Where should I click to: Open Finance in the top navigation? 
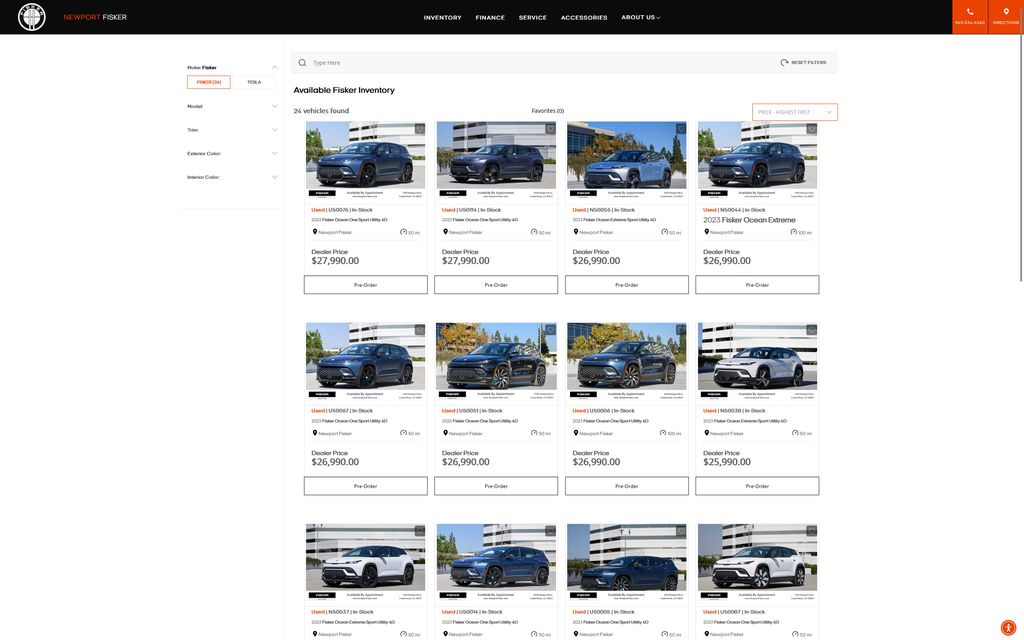(x=490, y=18)
